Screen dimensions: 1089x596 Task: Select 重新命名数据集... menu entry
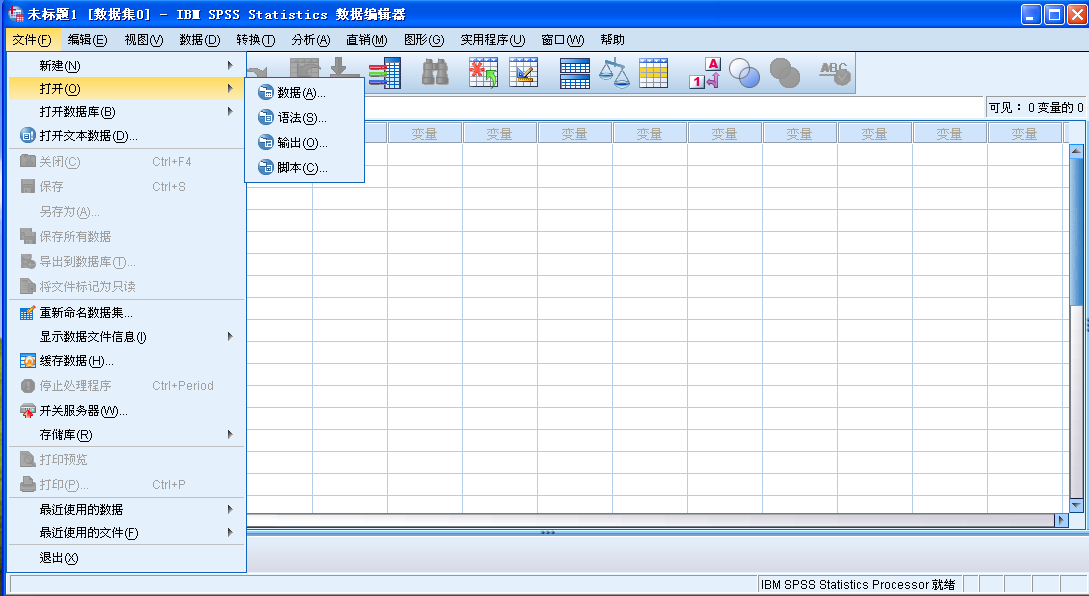pos(126,313)
